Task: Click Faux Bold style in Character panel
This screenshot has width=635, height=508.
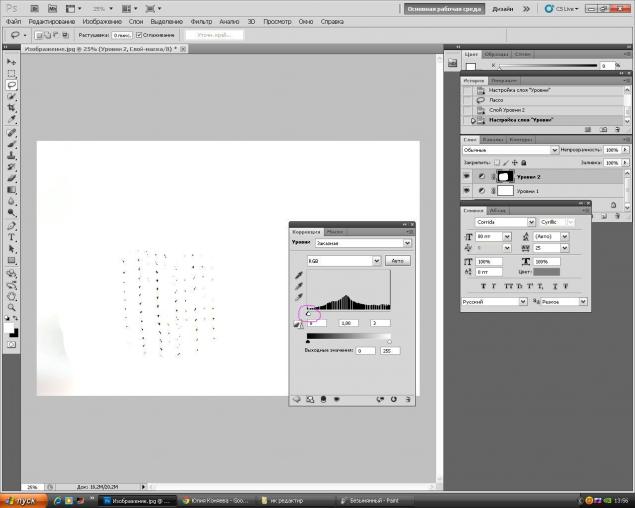Action: (x=483, y=286)
